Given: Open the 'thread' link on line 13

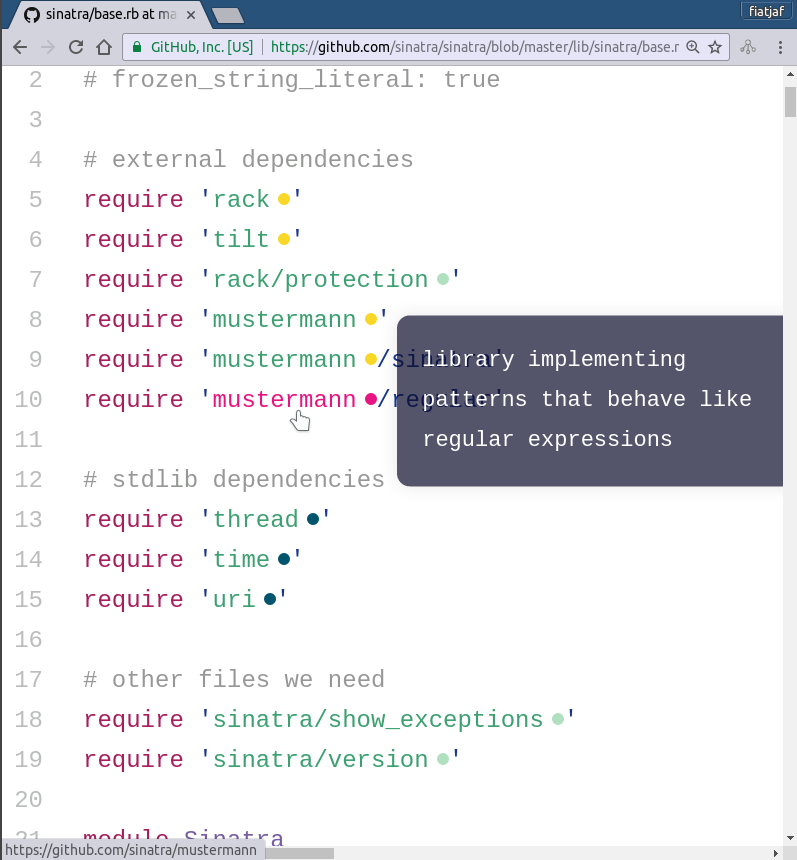Looking at the screenshot, I should point(256,519).
